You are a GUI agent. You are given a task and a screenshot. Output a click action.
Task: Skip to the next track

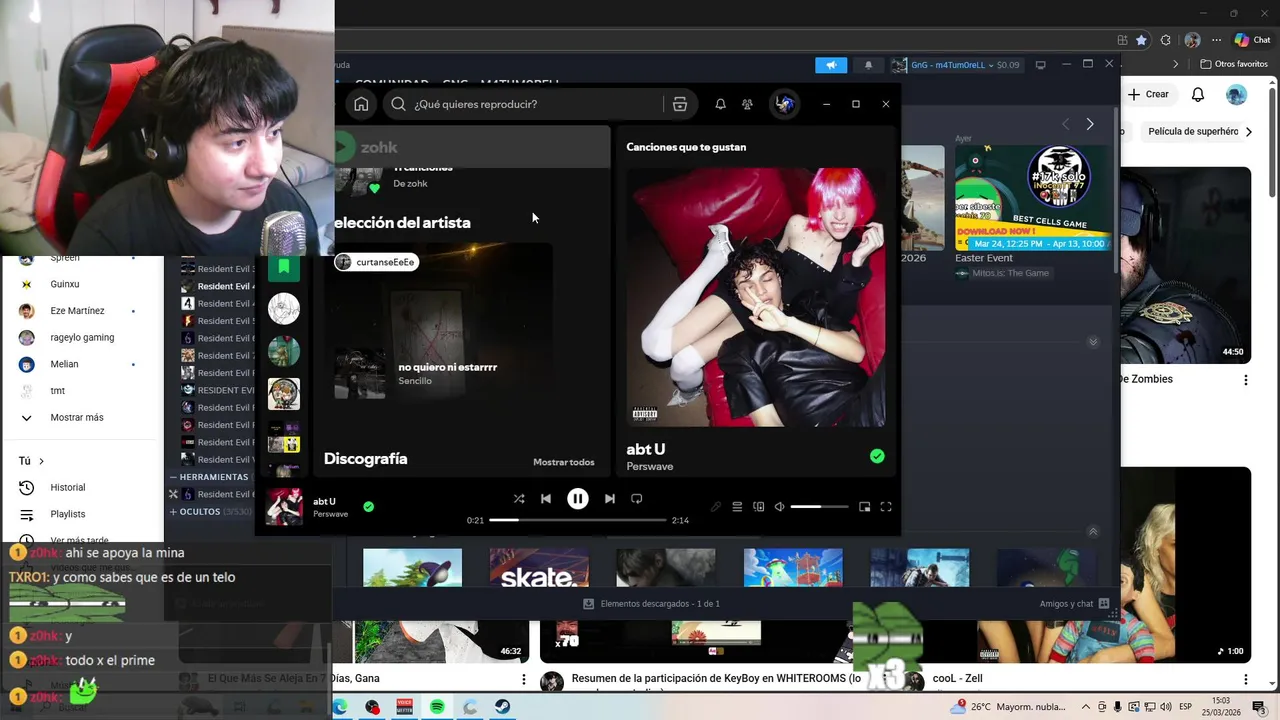click(x=609, y=498)
